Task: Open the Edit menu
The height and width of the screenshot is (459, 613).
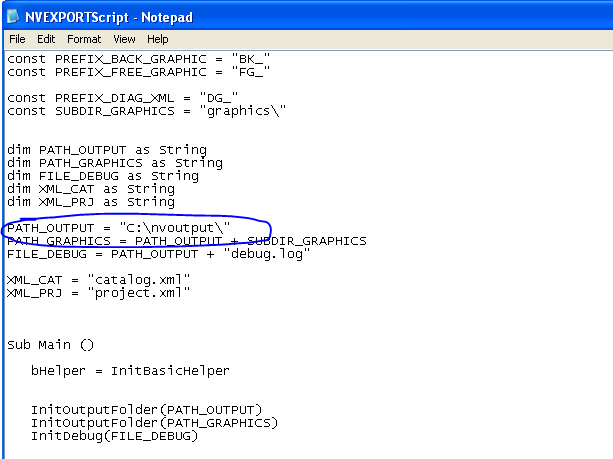Action: (46, 39)
